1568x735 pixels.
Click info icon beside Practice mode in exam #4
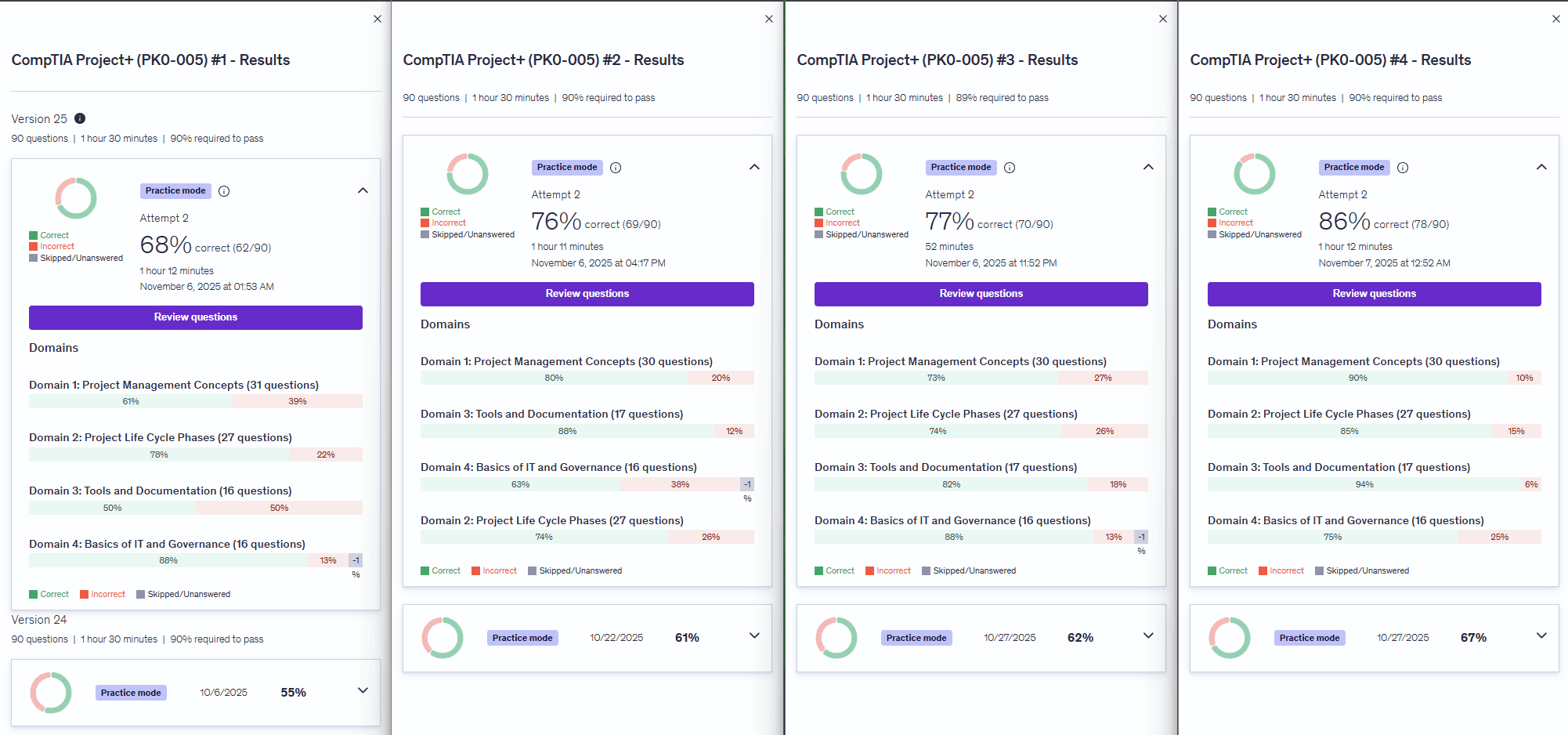click(x=1403, y=168)
